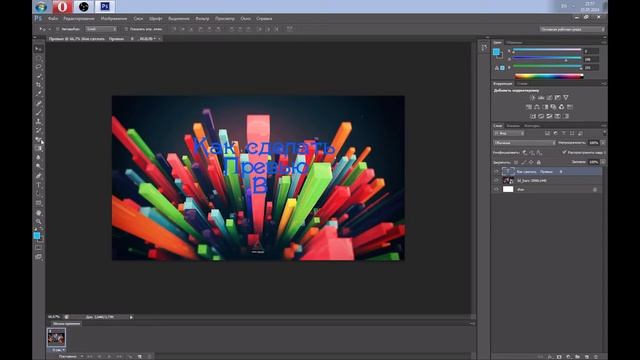Filter layers by type layers icon
This screenshot has height=360, width=640.
coord(564,133)
